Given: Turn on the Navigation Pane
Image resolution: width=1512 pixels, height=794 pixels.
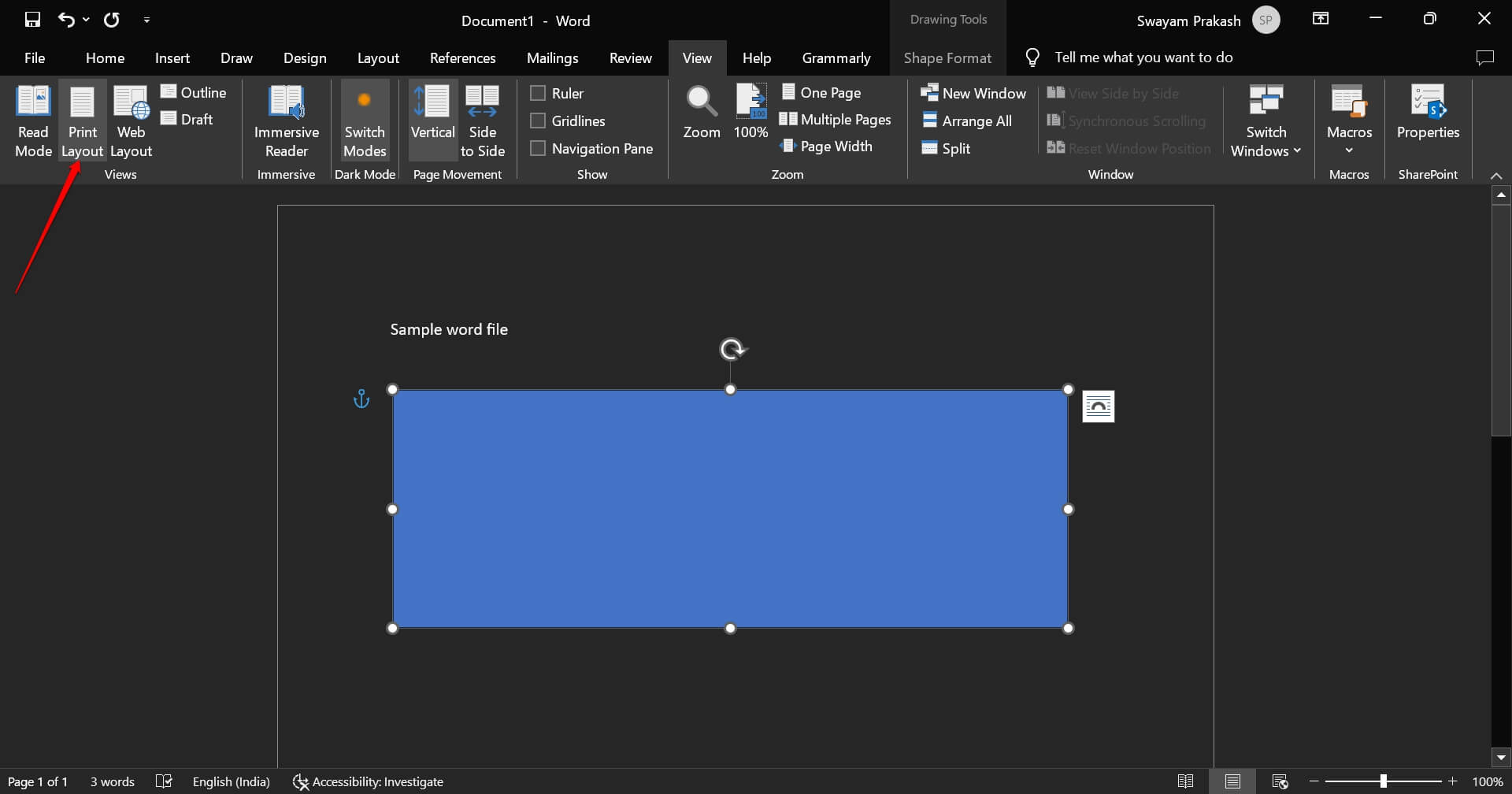Looking at the screenshot, I should [x=592, y=148].
